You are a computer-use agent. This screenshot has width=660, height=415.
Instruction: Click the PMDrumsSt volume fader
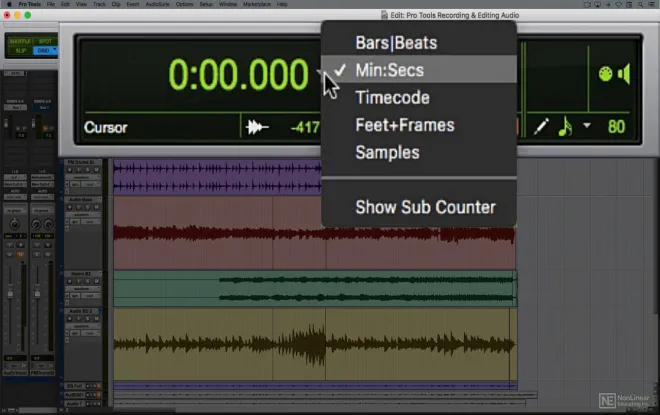pos(37,293)
